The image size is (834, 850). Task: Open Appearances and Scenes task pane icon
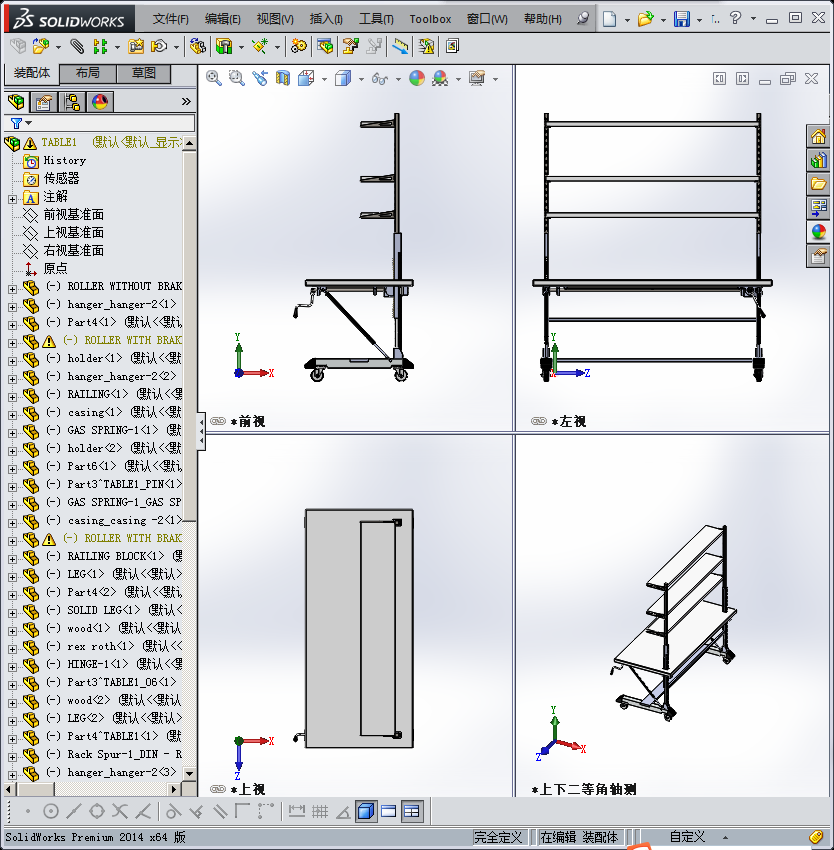coord(818,231)
